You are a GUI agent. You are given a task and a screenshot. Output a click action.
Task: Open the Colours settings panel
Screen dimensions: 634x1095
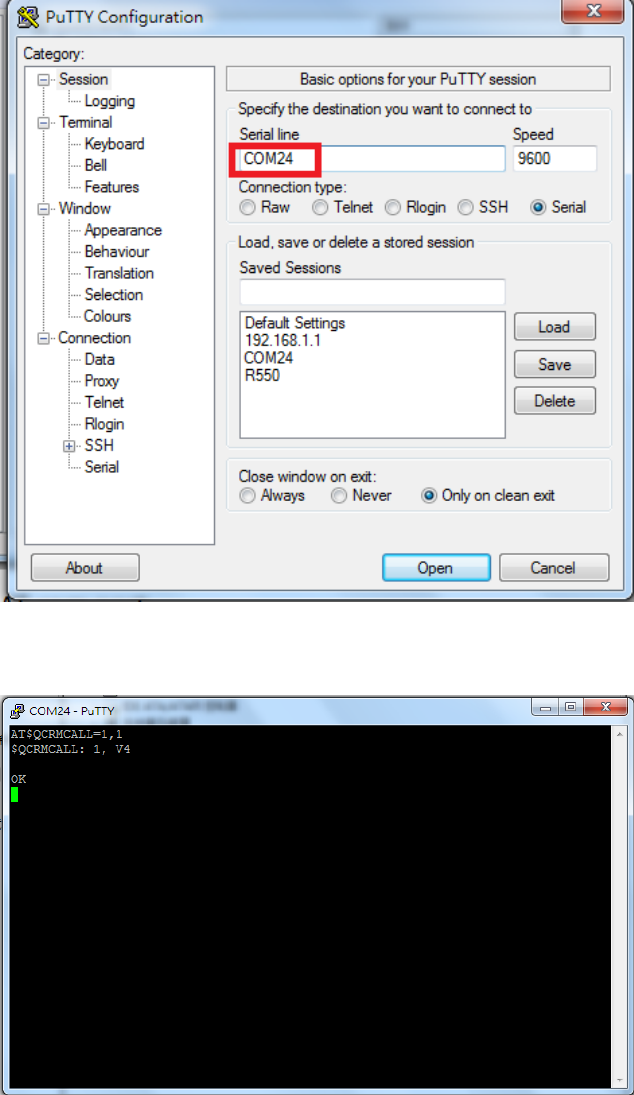coord(108,316)
